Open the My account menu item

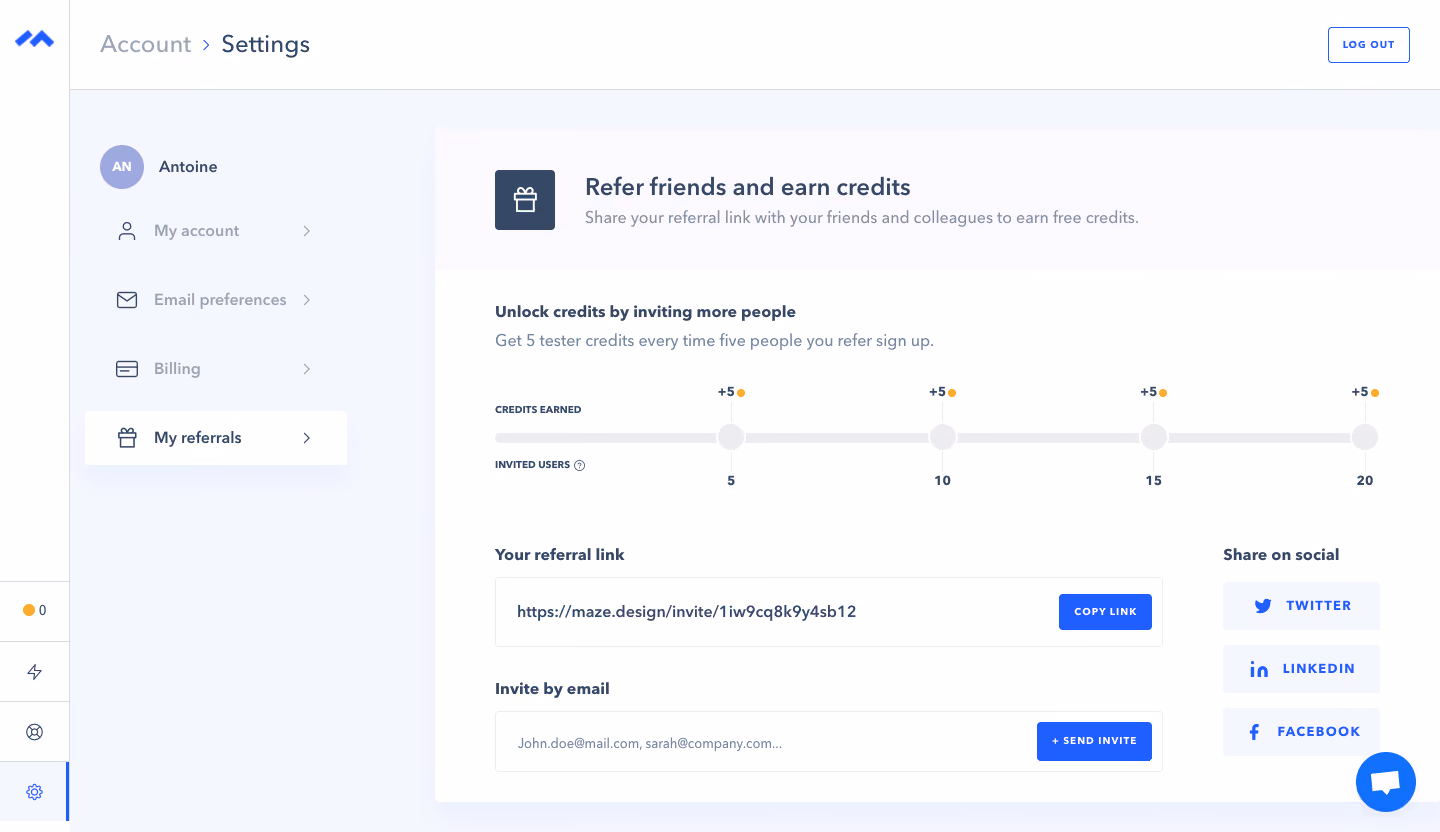[216, 231]
